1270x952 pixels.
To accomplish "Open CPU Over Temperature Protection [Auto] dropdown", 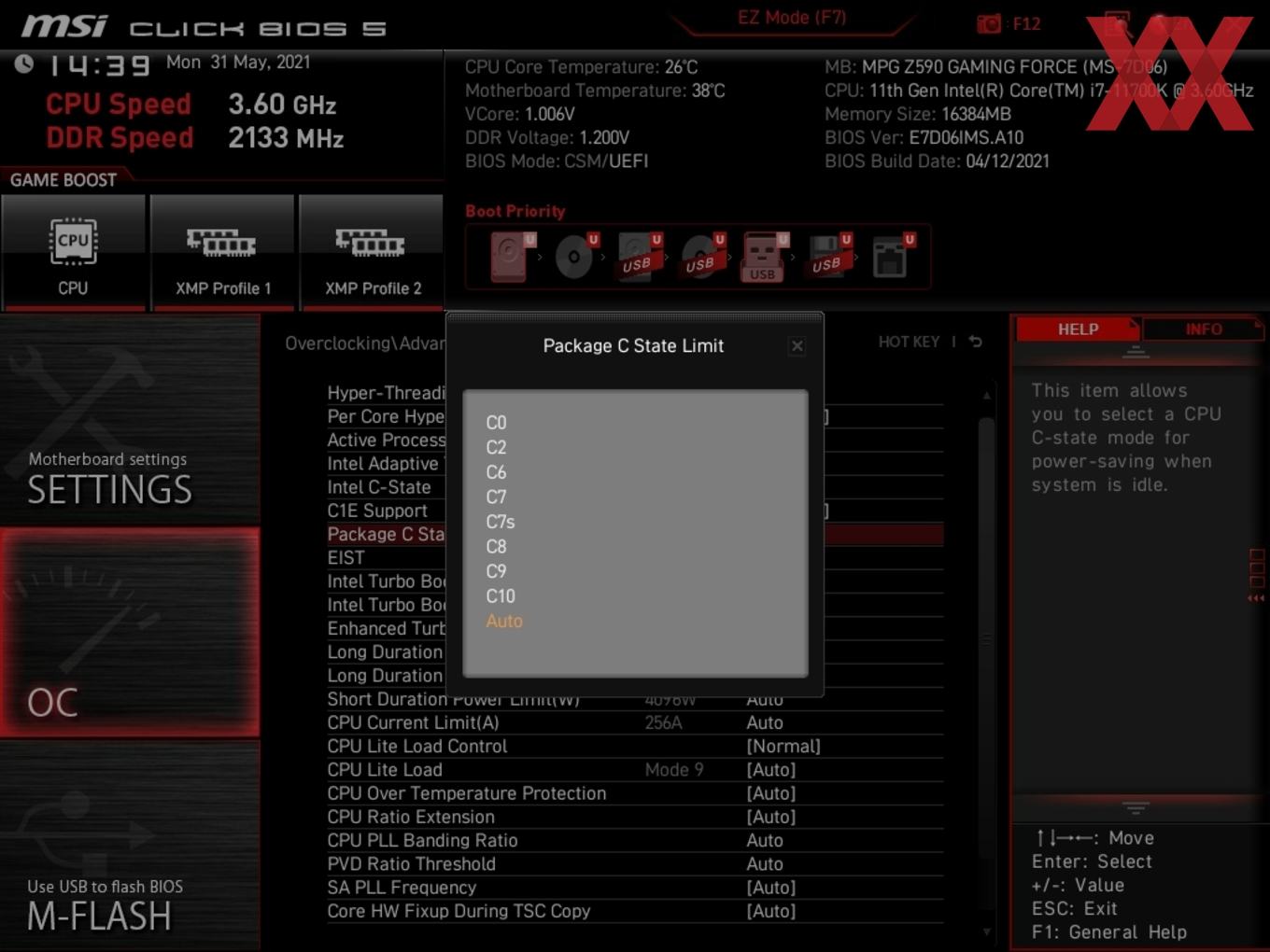I will [771, 793].
